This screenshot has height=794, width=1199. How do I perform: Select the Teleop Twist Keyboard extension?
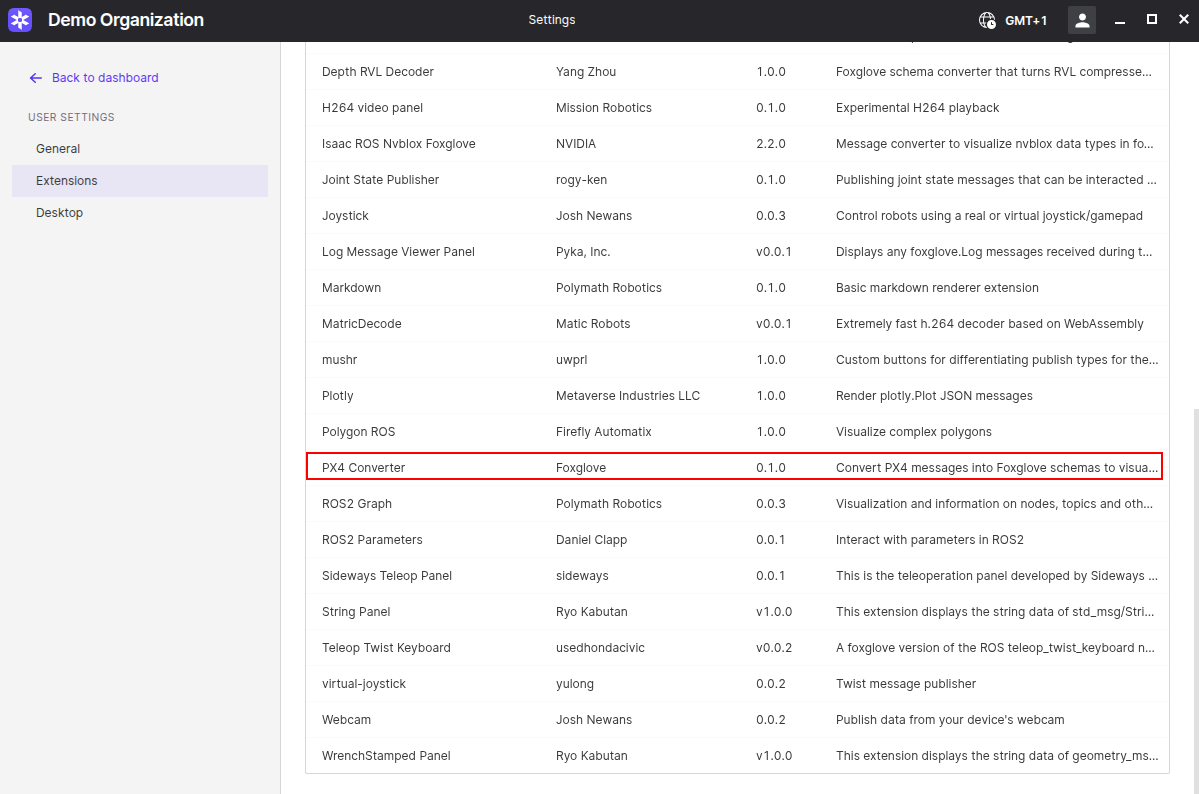(x=737, y=647)
